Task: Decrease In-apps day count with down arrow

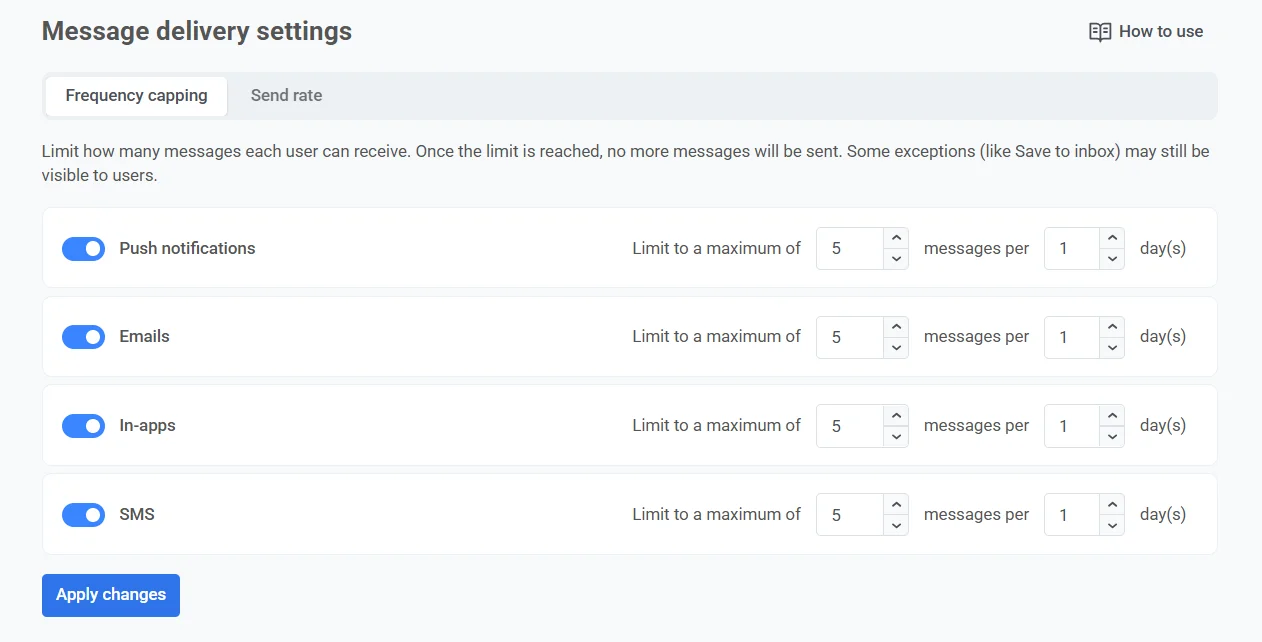Action: [x=1112, y=437]
